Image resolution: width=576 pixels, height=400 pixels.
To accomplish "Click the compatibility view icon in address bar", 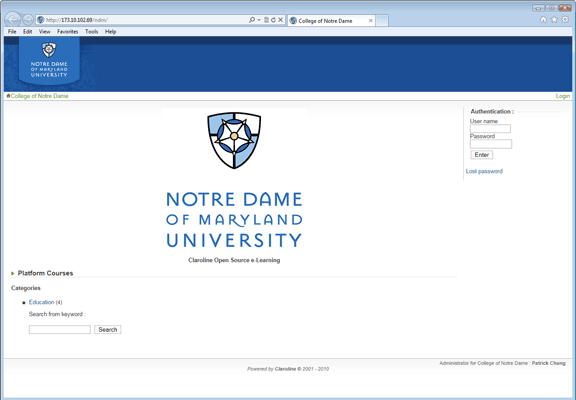I will pos(266,20).
